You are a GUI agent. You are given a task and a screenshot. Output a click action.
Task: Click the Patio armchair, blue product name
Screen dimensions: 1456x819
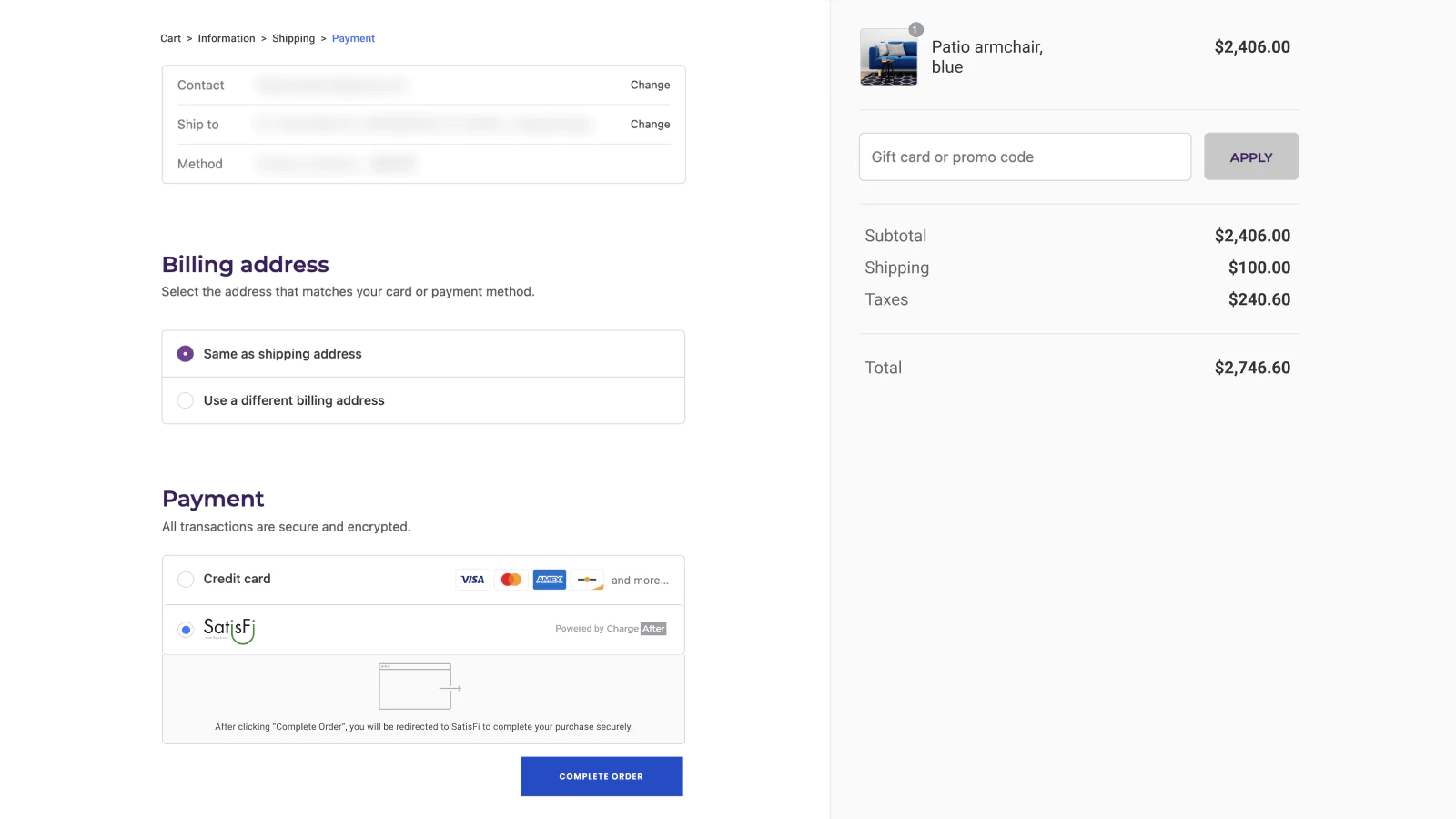(986, 56)
